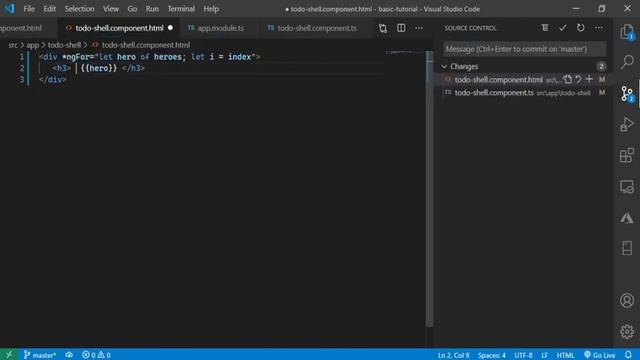This screenshot has width=640, height=360.
Task: Click the master branch in status bar
Action: [40, 355]
